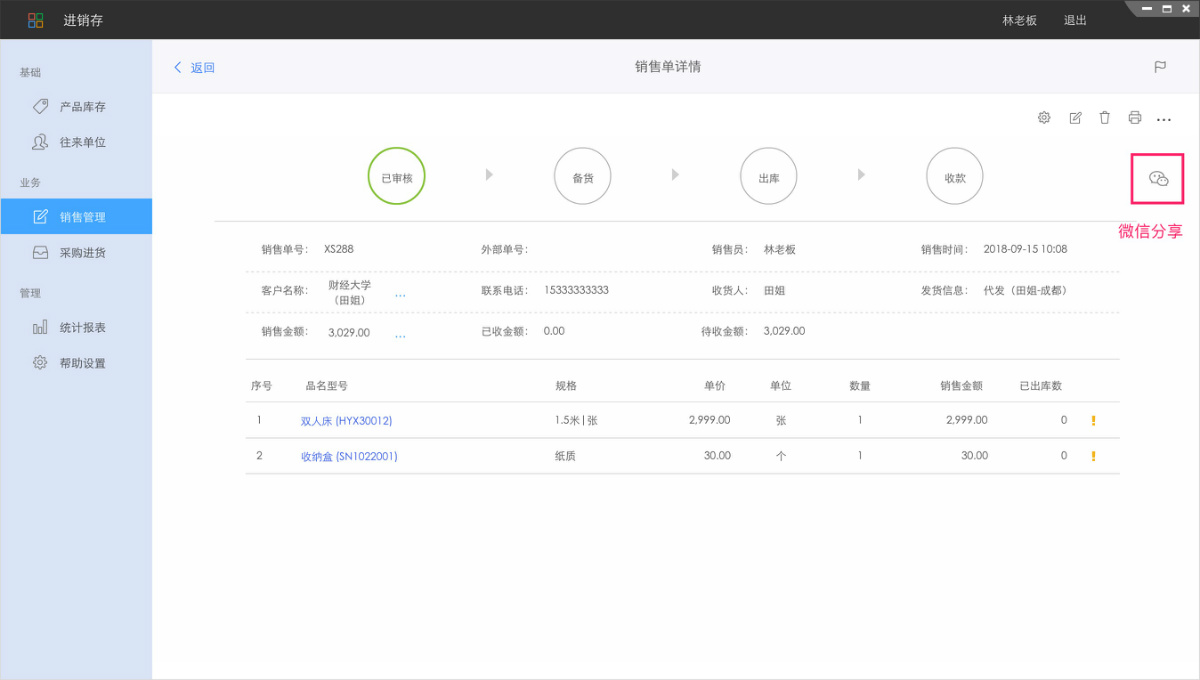Click 帮助设置 in the sidebar

pyautogui.click(x=76, y=362)
